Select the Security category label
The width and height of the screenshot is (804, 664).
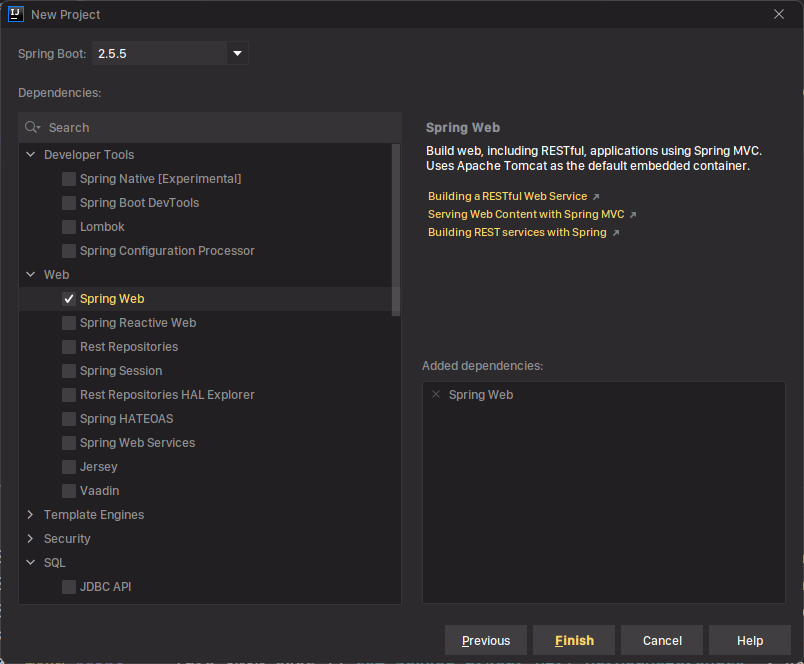(x=67, y=539)
